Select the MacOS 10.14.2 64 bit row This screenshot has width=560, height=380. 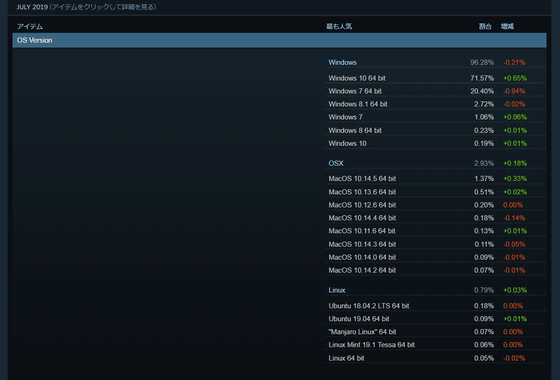(x=435, y=270)
